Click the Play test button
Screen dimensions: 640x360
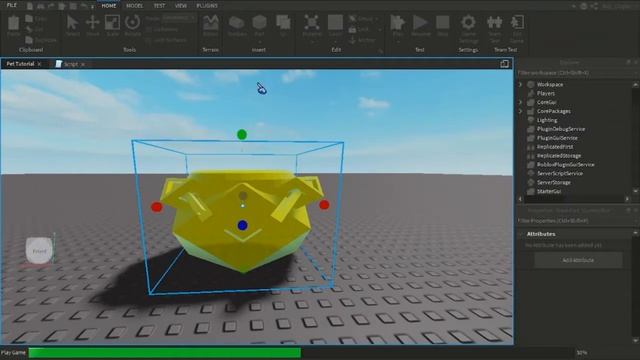pos(397,22)
